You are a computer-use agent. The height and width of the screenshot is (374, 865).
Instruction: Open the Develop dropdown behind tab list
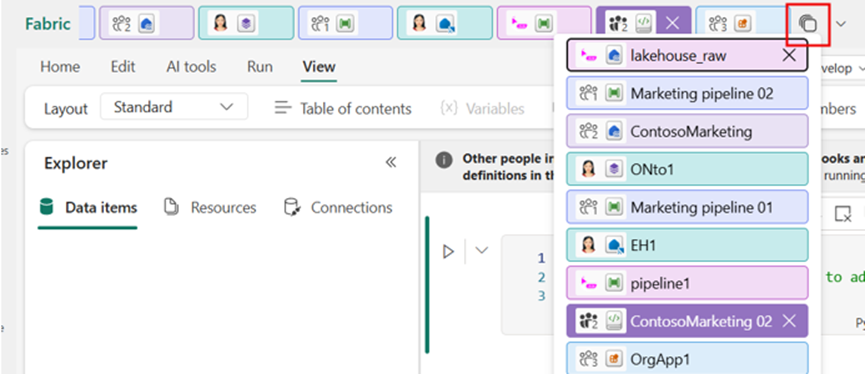coord(842,68)
